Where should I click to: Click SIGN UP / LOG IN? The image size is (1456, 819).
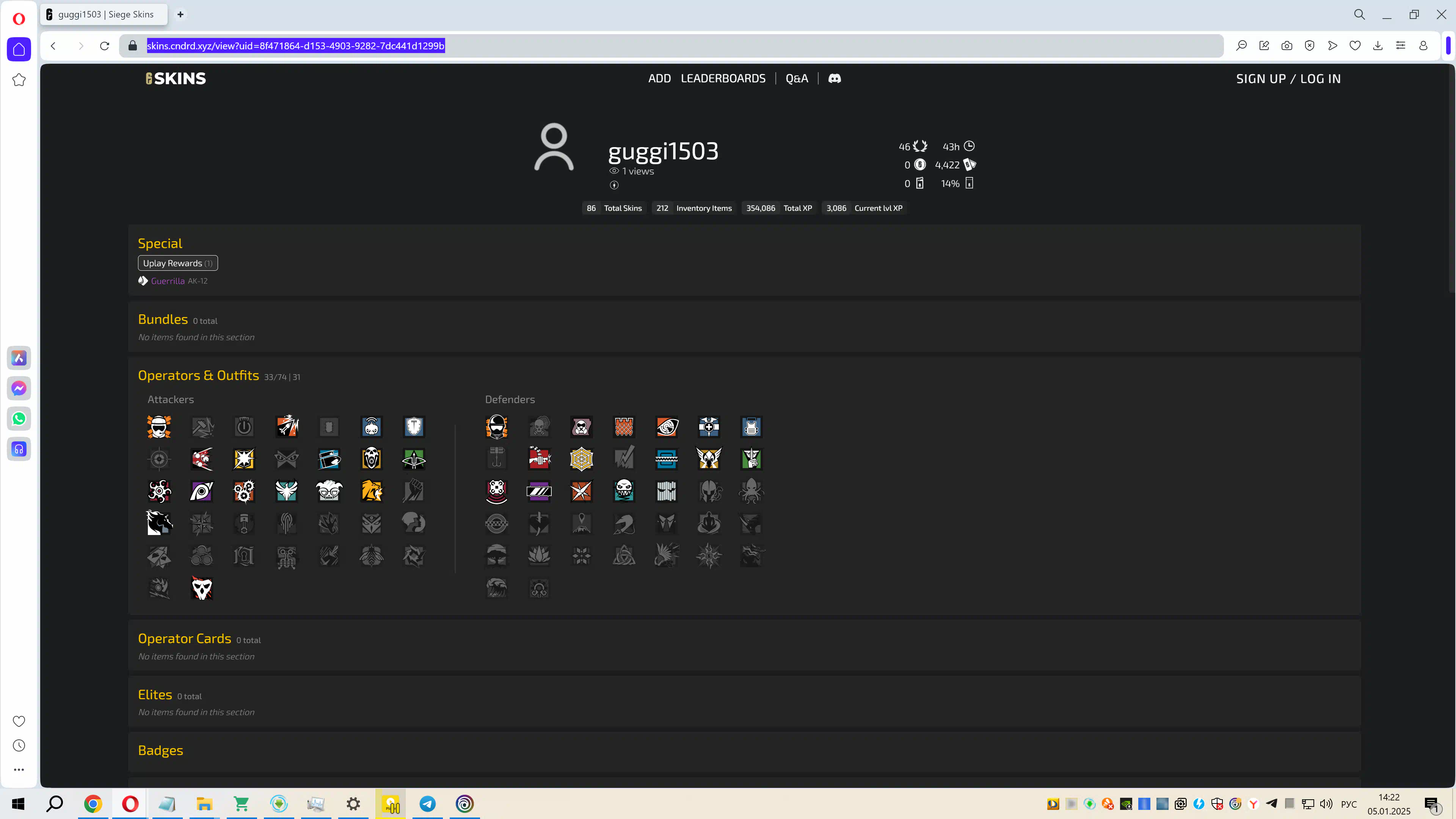(x=1288, y=78)
